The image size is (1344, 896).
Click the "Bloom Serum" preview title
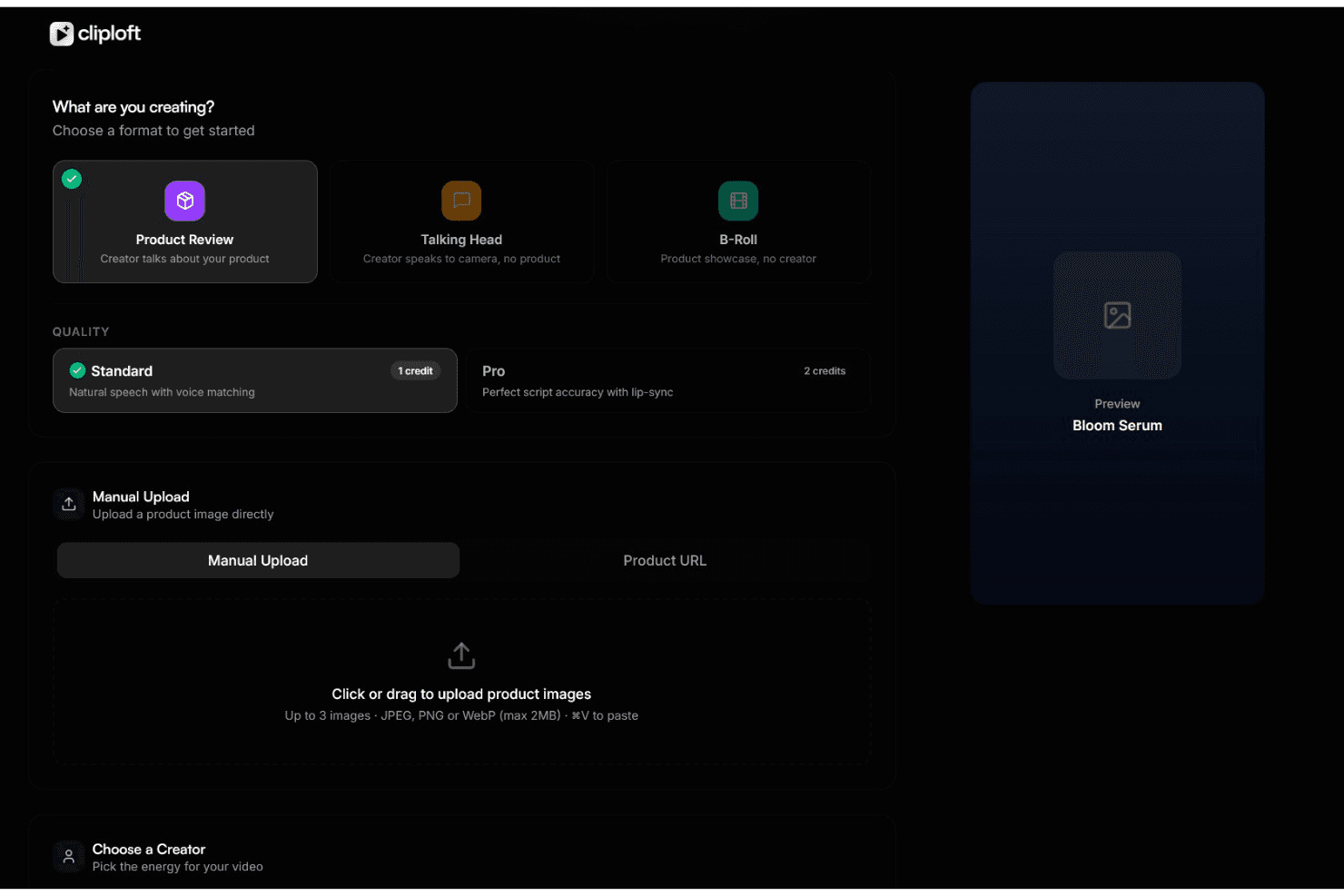(x=1117, y=425)
